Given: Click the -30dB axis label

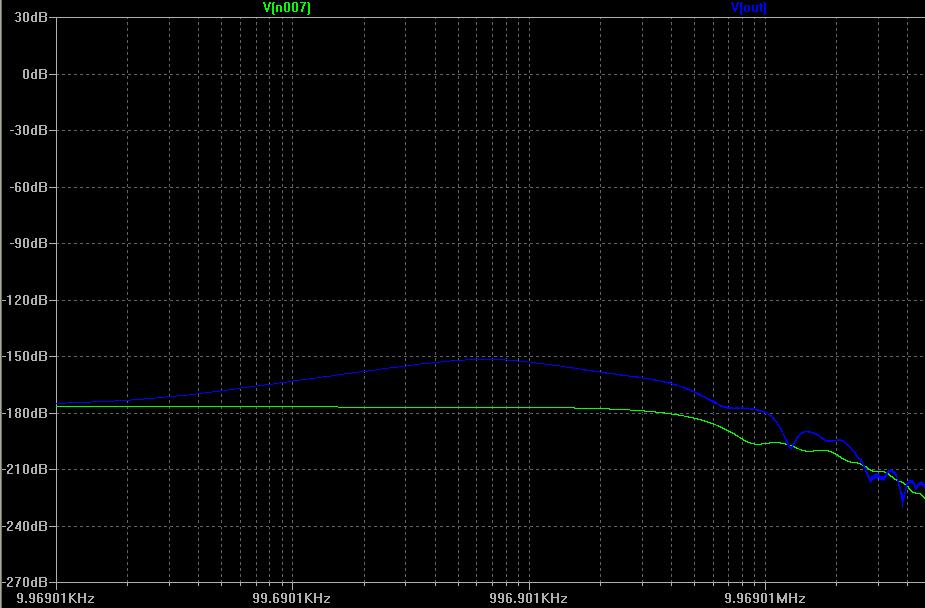Looking at the screenshot, I should click(28, 130).
